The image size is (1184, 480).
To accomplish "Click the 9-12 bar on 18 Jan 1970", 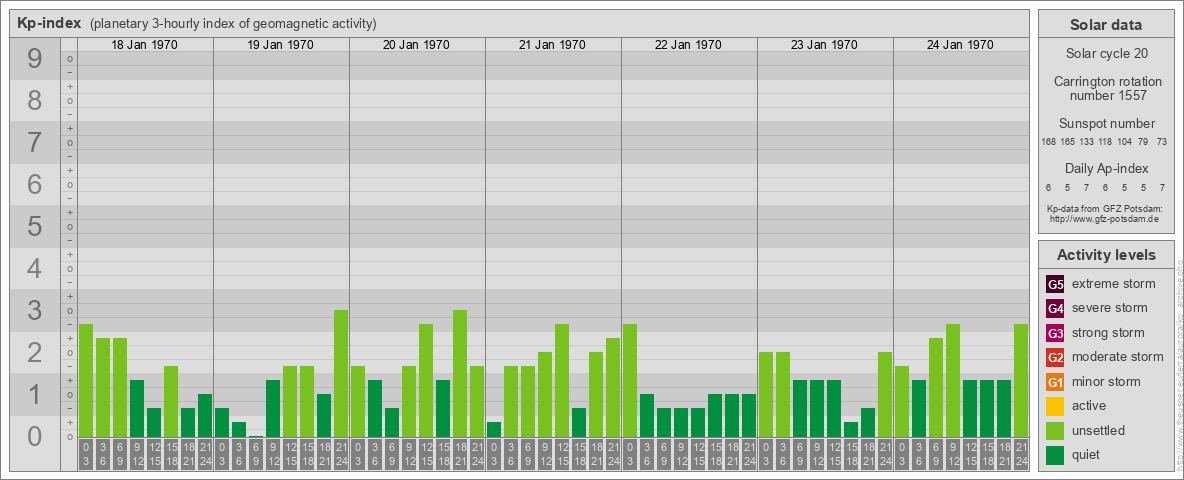I will click(137, 408).
